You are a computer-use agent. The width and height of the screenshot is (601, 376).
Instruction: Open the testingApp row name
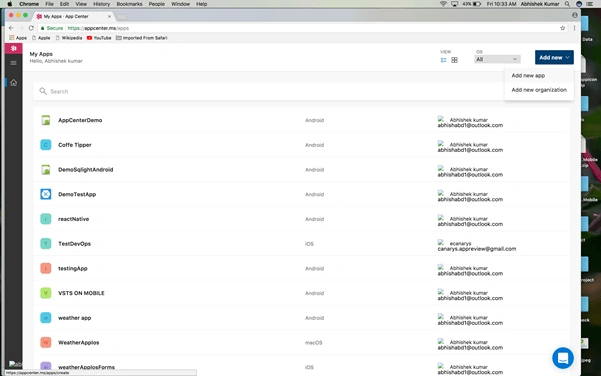[x=73, y=268]
